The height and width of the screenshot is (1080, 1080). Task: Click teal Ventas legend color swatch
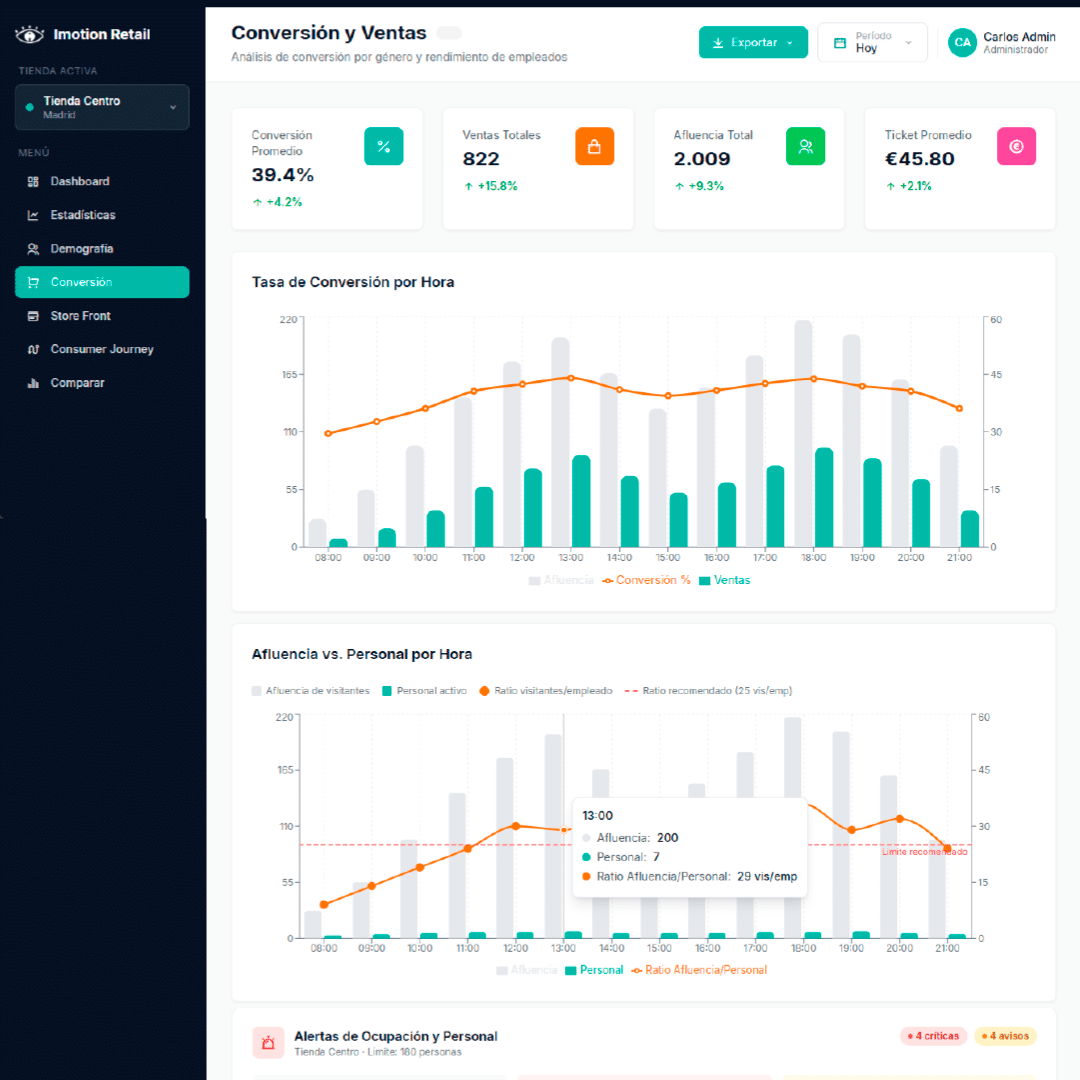point(705,580)
